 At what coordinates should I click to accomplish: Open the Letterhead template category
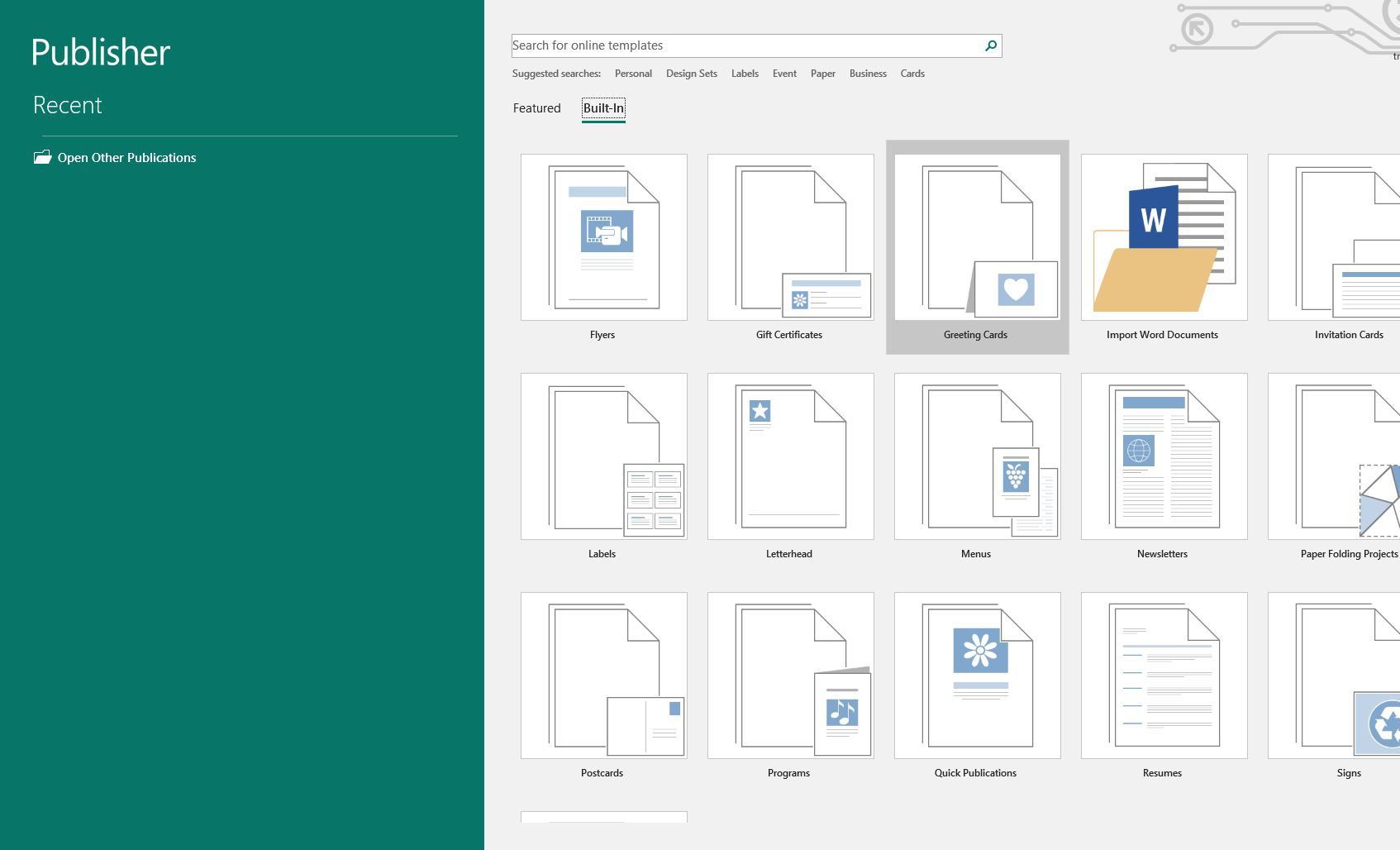pos(790,456)
